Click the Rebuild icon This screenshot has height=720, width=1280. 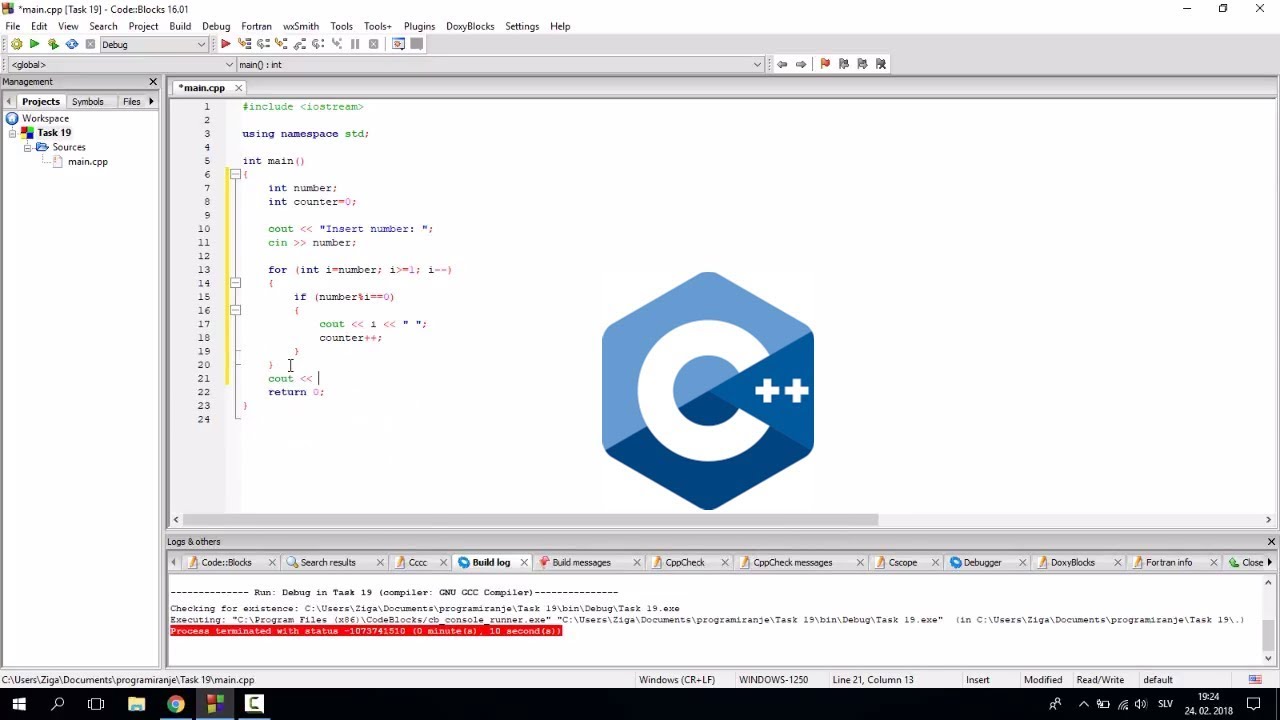pos(72,44)
